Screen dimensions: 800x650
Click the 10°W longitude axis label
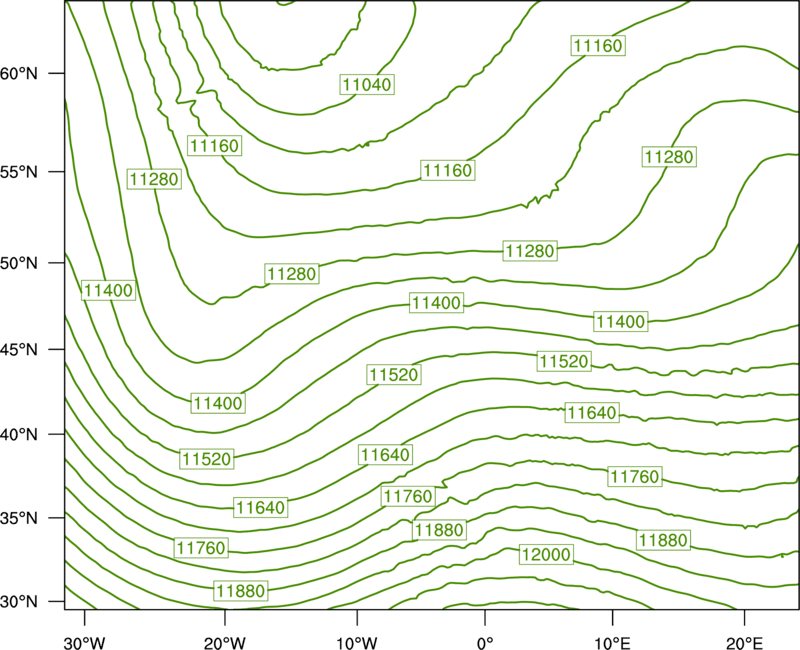[x=357, y=642]
